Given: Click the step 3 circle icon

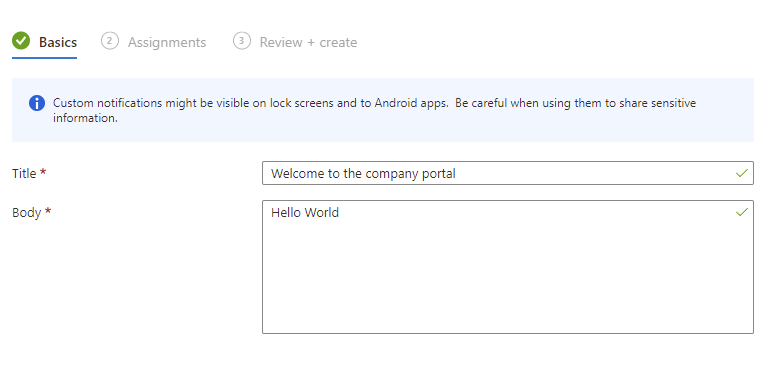Looking at the screenshot, I should tap(242, 41).
